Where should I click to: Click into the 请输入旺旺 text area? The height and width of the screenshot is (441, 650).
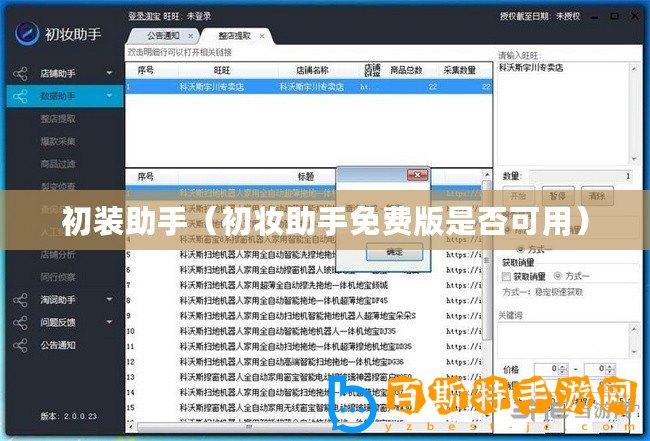click(564, 113)
